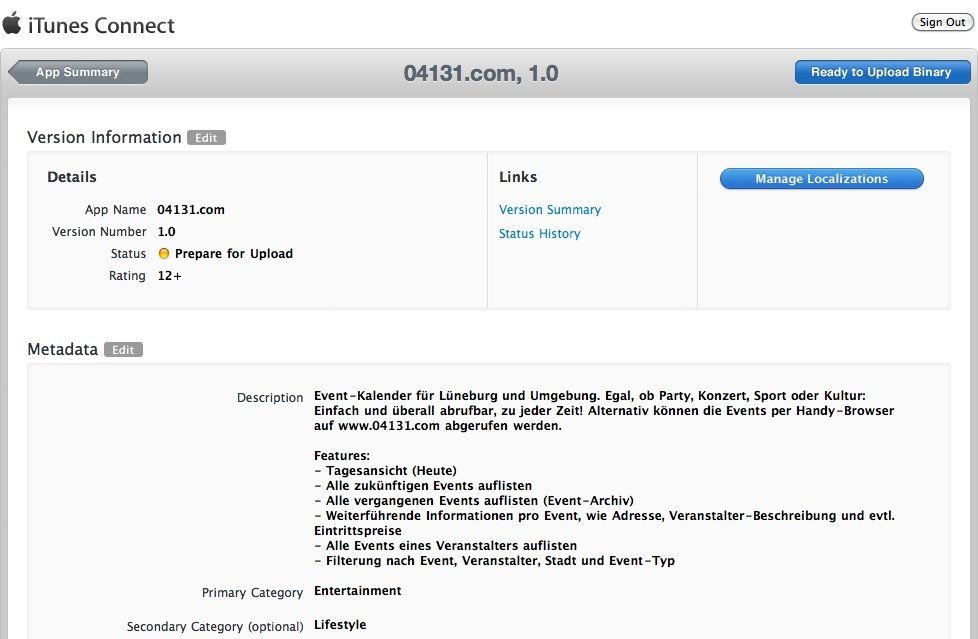
Task: Click the Version Number label
Action: click(x=99, y=232)
